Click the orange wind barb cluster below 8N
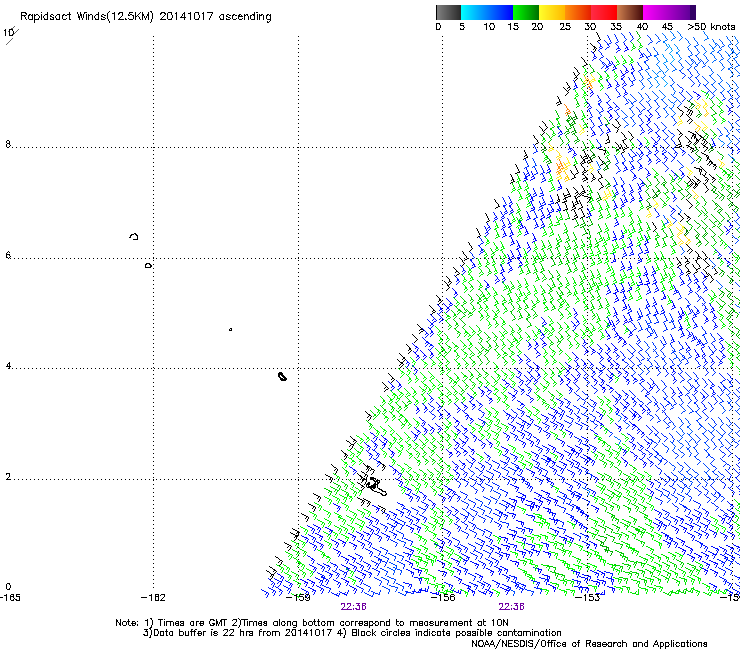The height and width of the screenshot is (650, 740). click(562, 167)
